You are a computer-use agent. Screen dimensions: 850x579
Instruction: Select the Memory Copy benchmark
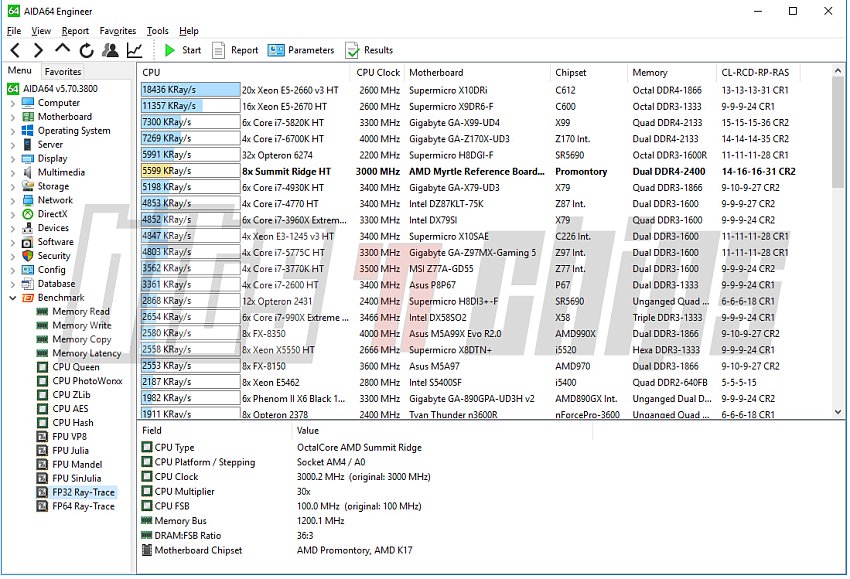[82, 339]
